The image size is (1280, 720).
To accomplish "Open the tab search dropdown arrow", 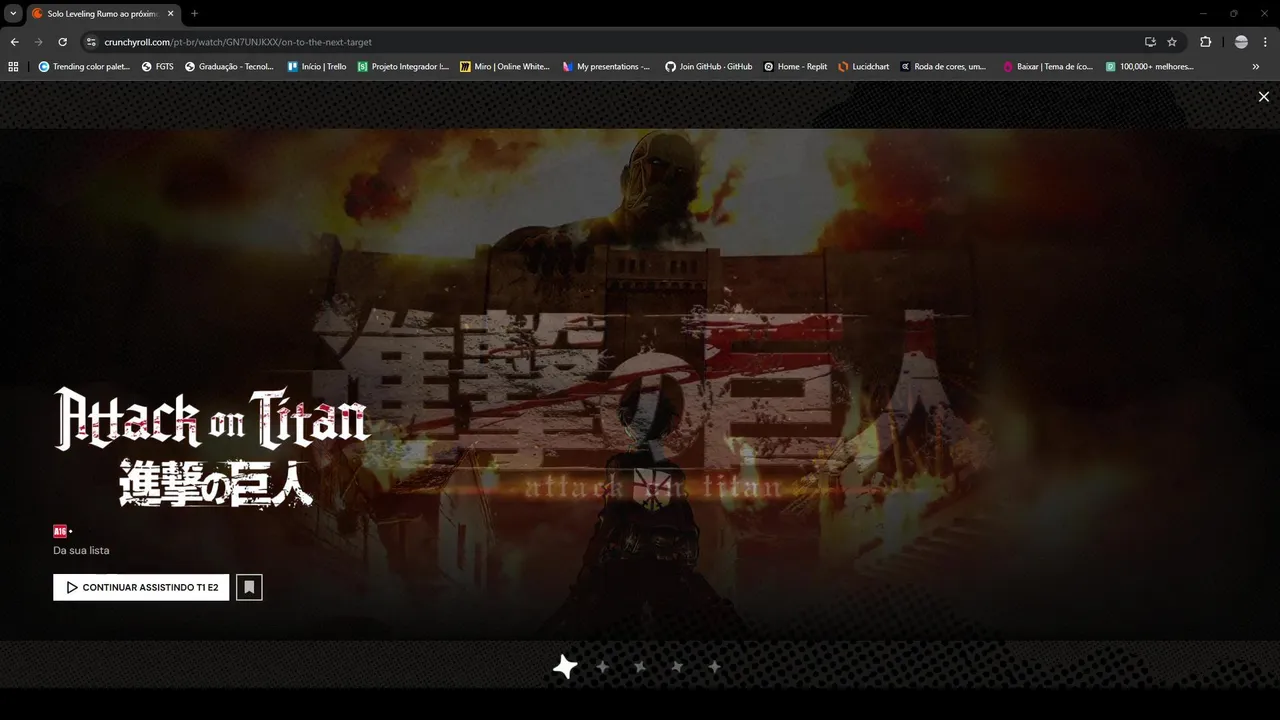I will [x=13, y=13].
